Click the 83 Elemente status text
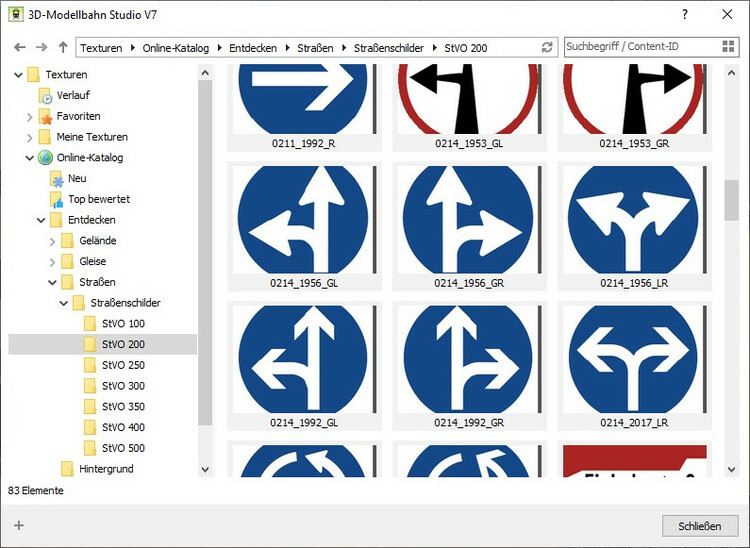 (36, 491)
